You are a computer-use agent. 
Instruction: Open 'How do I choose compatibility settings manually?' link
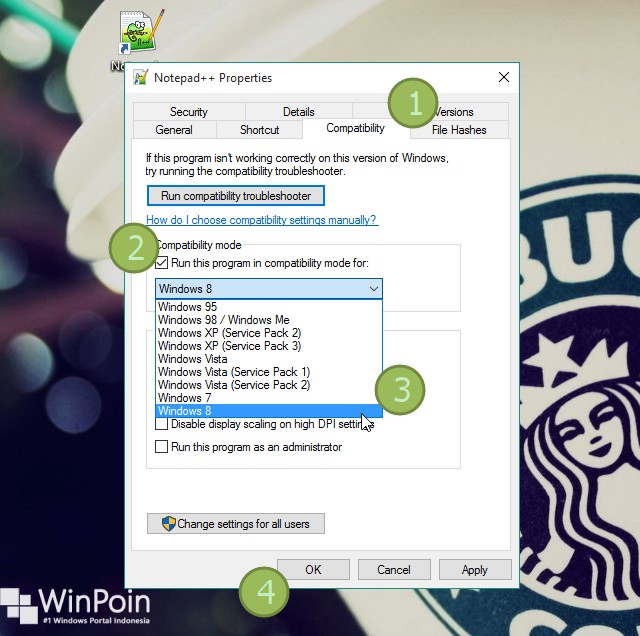261,220
